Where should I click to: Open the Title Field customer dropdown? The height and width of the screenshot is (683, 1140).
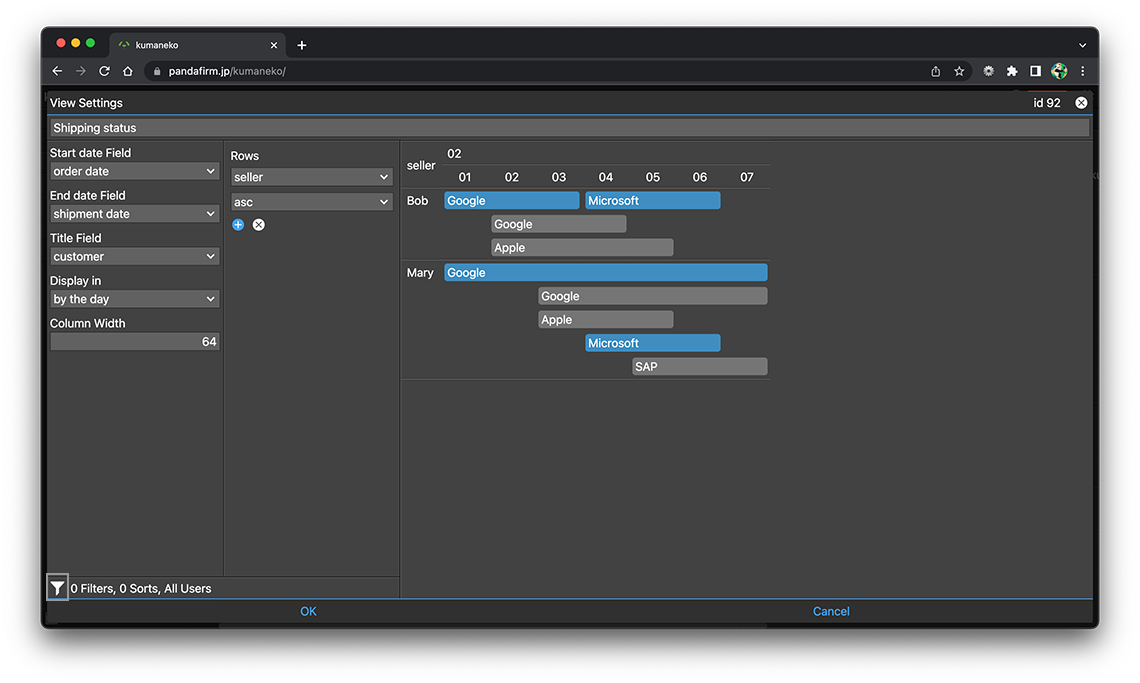point(134,257)
